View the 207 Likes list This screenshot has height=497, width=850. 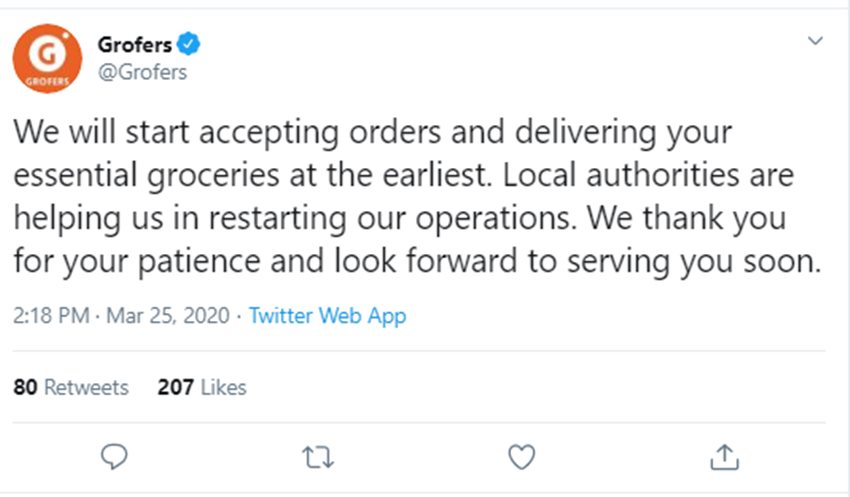pos(201,387)
